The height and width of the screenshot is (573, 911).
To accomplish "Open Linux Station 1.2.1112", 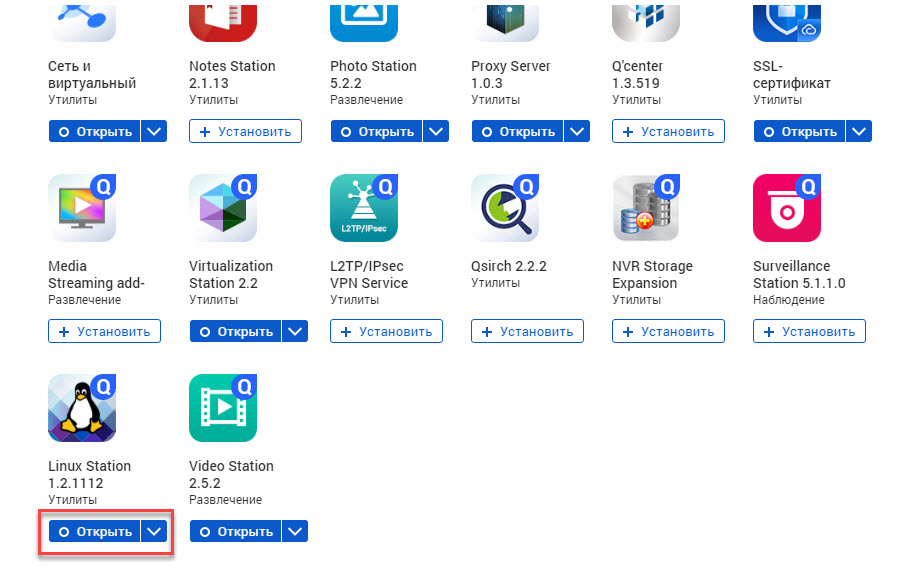I will 95,531.
